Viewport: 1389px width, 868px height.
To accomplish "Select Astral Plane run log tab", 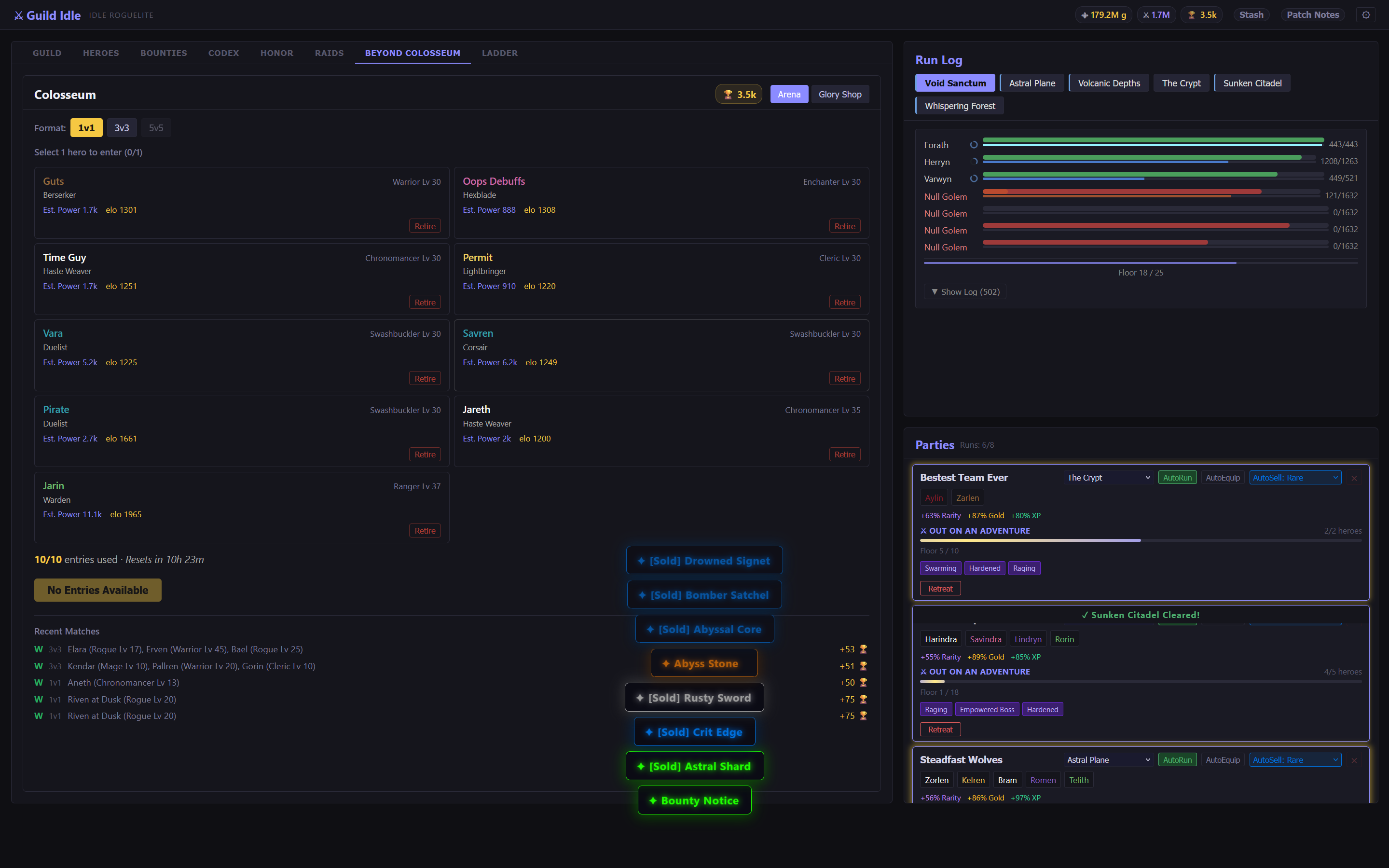I will pos(1031,83).
